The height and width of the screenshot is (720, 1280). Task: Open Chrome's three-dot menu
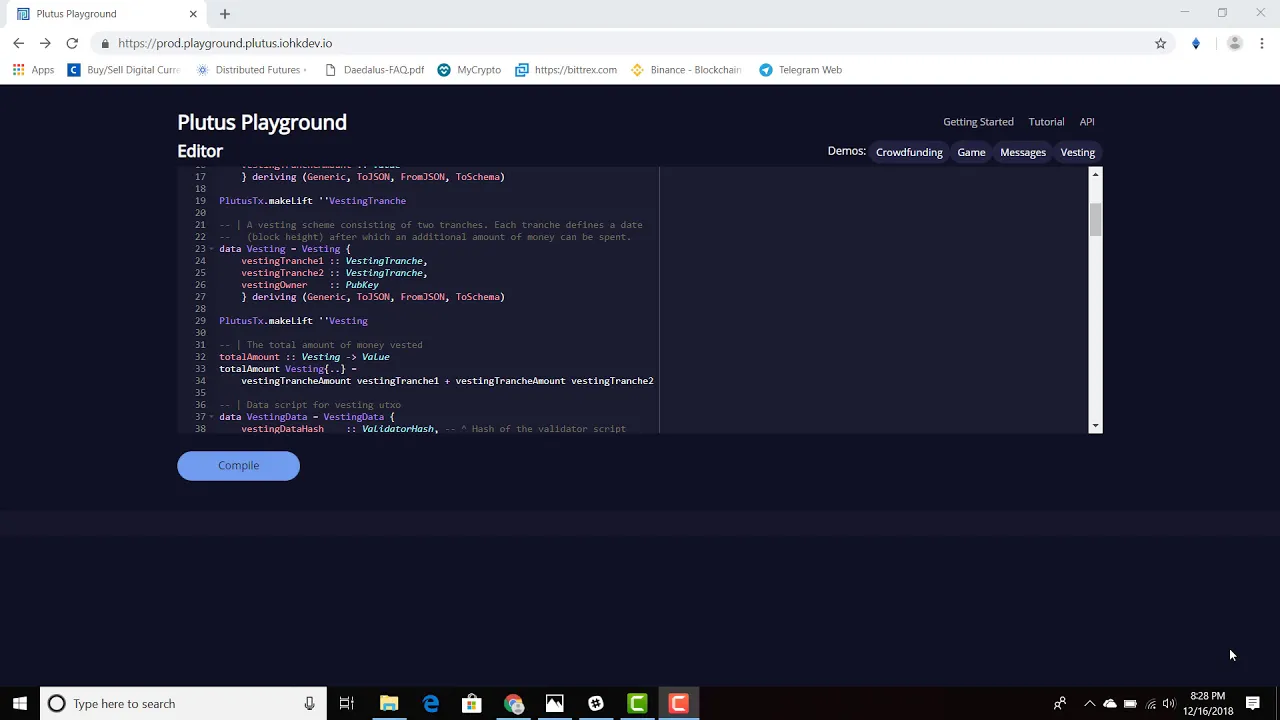tap(1262, 43)
